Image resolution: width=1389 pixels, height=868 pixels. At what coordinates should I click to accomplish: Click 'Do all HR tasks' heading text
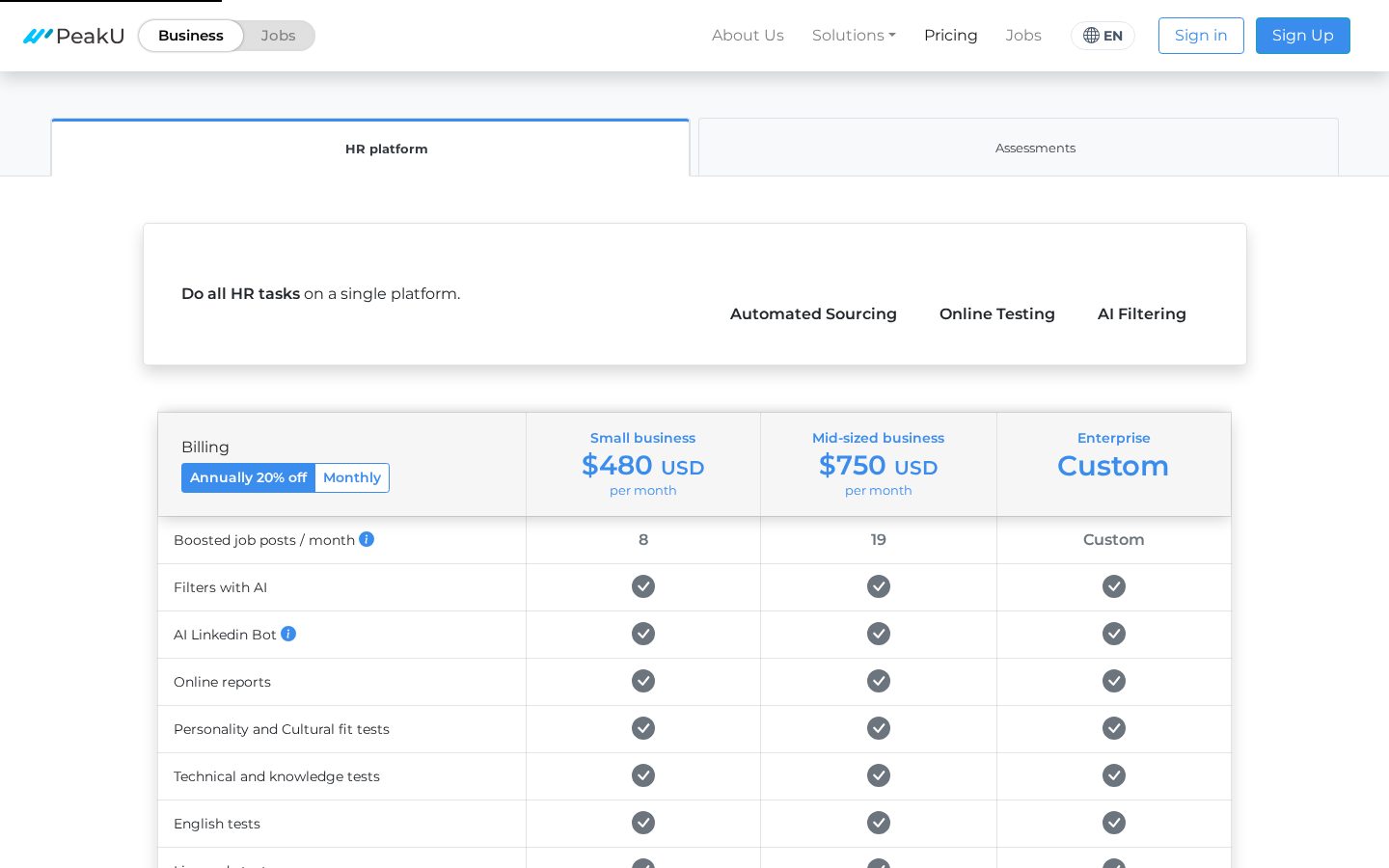click(x=241, y=294)
